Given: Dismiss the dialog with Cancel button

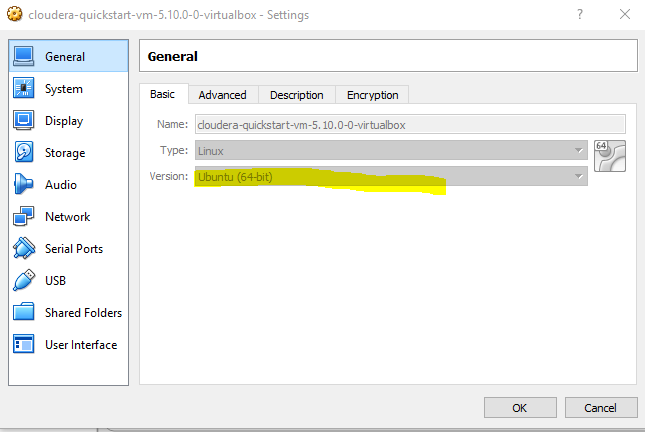Looking at the screenshot, I should tap(601, 408).
